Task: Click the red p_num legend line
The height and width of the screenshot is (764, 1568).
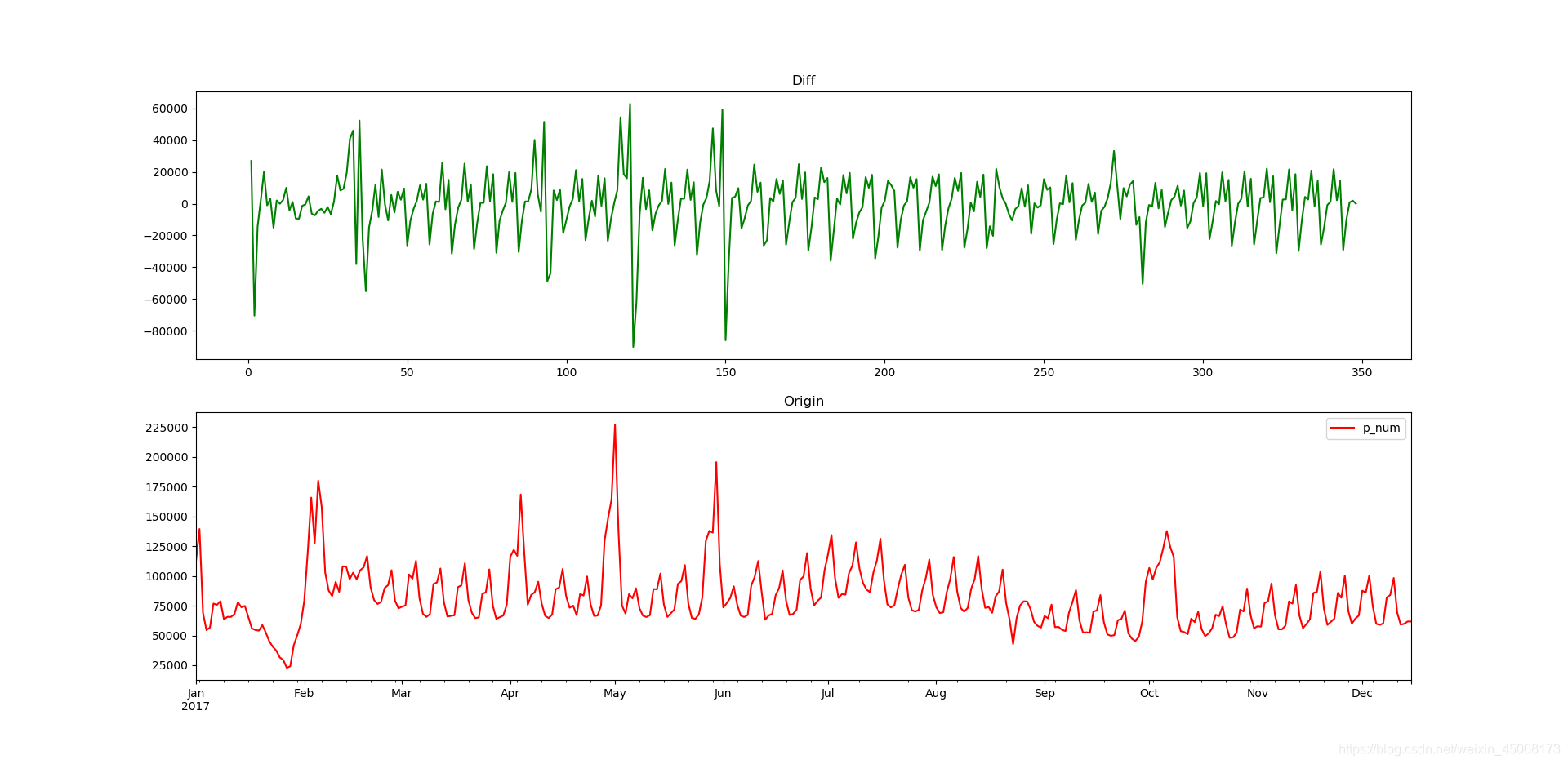Action: (x=1343, y=428)
